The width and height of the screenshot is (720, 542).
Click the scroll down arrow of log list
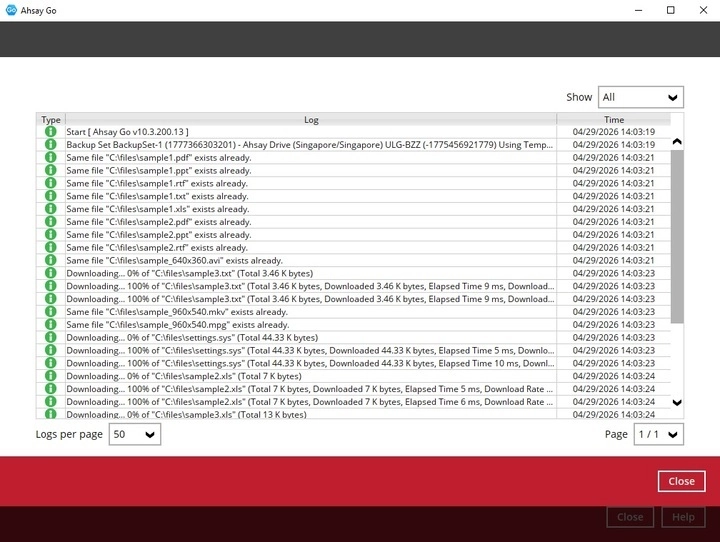[x=677, y=402]
